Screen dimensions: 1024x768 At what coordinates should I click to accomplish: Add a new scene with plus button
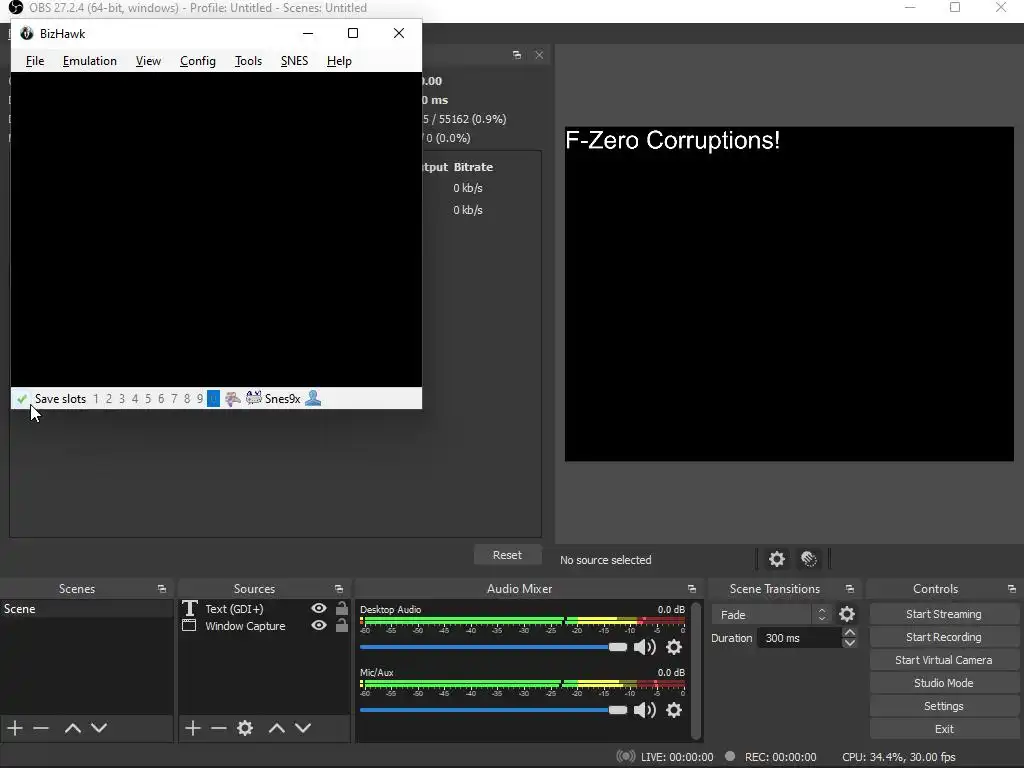pos(14,728)
